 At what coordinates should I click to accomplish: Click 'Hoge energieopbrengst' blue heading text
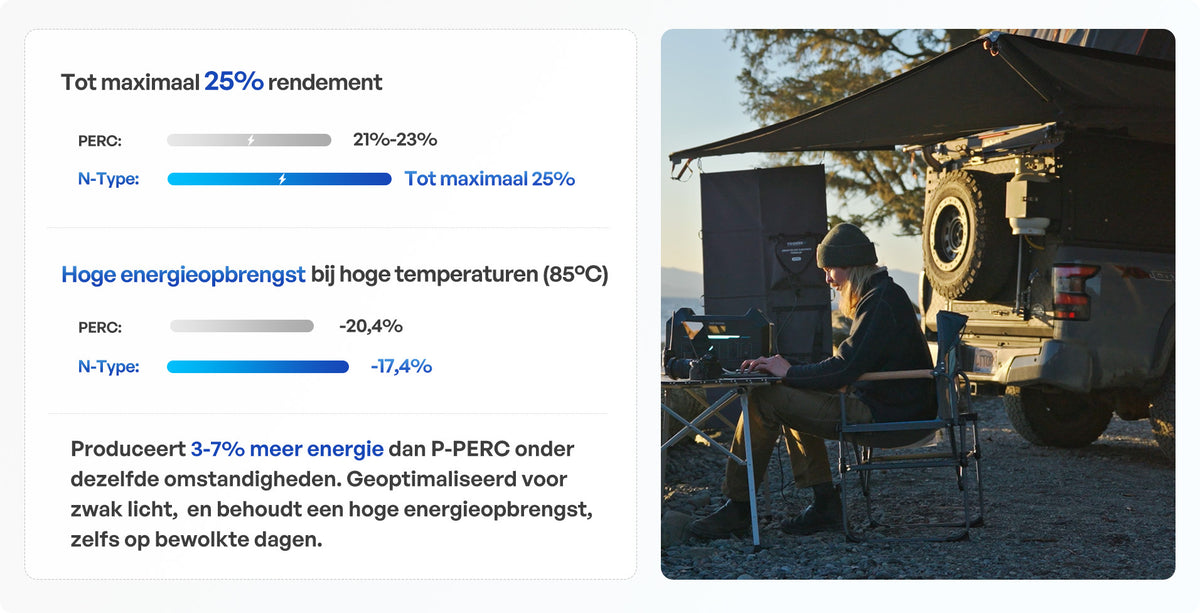pyautogui.click(x=183, y=275)
